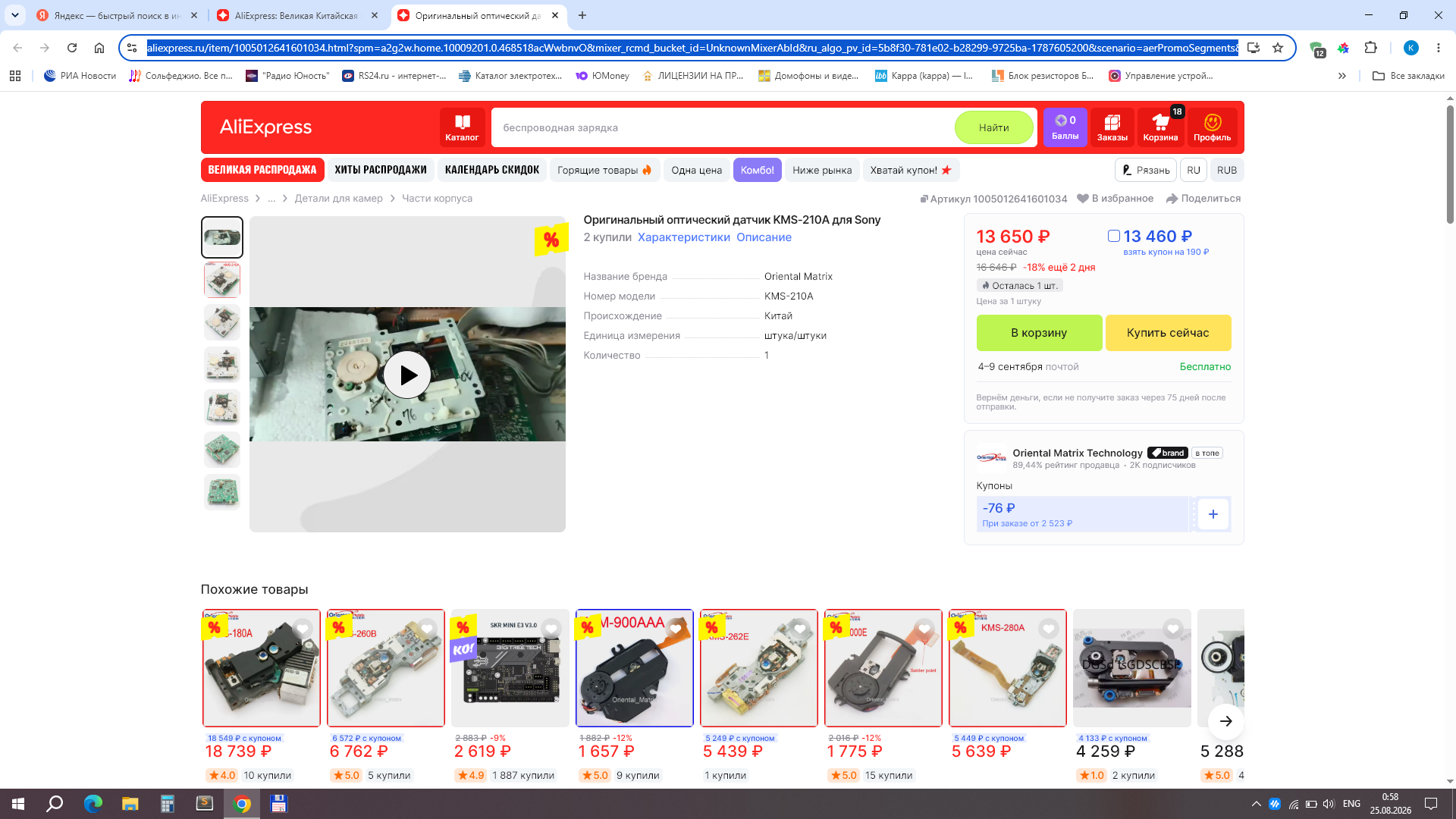
Task: Open Windows Start menu
Action: click(x=18, y=804)
